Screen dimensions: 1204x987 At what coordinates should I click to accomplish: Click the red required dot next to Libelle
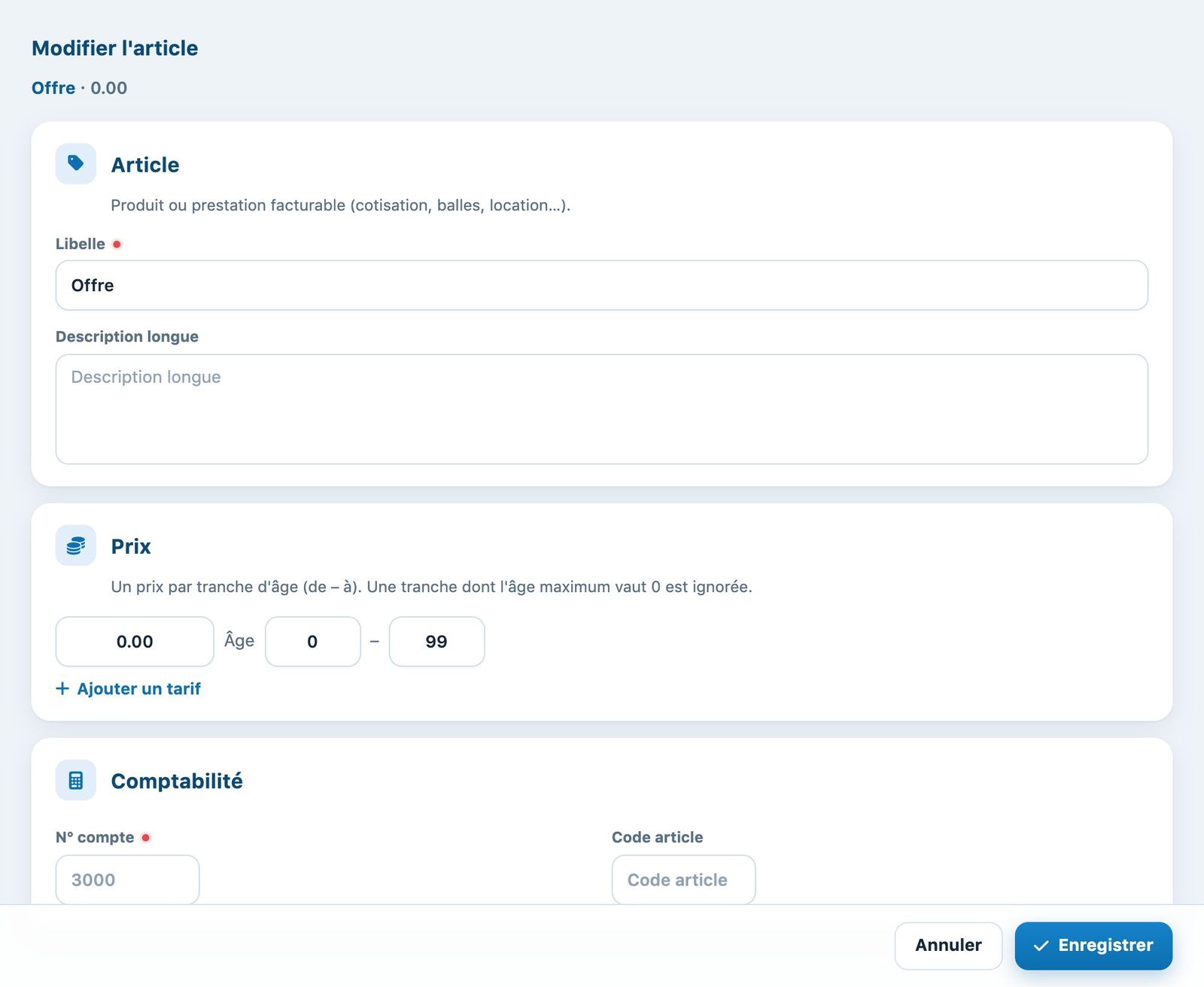[x=117, y=244]
